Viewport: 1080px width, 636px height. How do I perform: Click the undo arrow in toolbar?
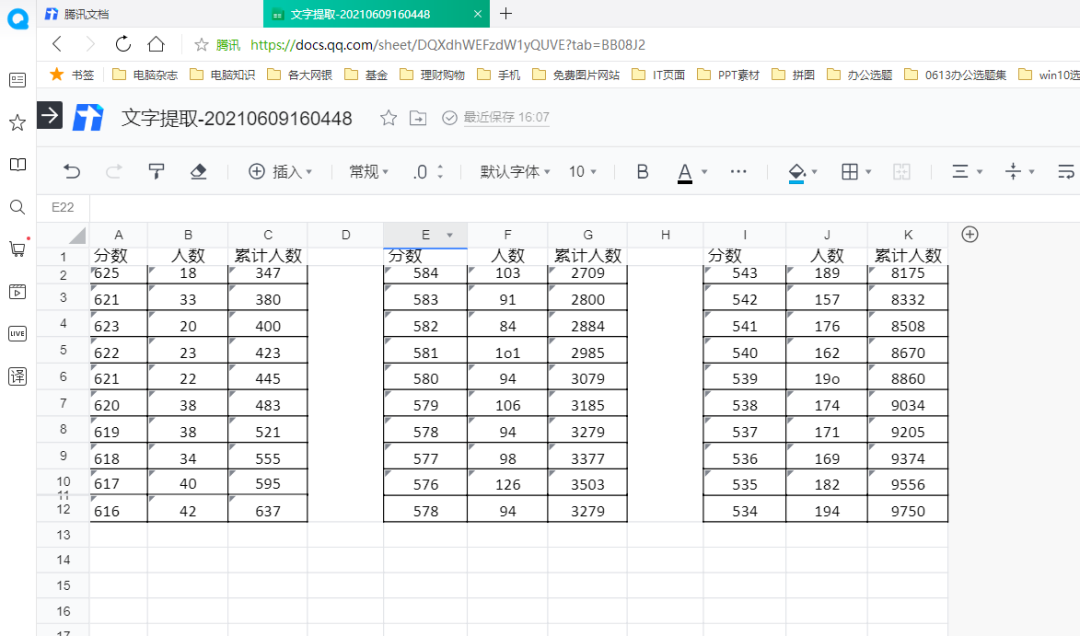tap(72, 172)
